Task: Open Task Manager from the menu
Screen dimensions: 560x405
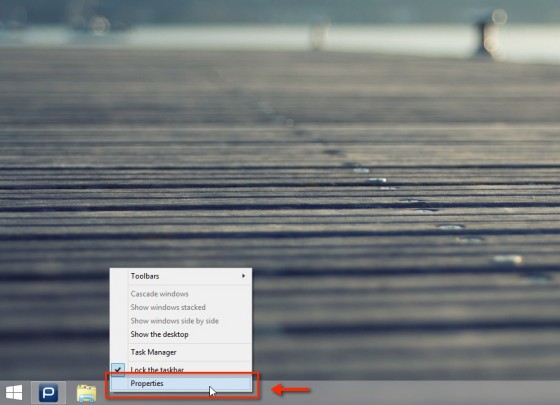Action: pyautogui.click(x=181, y=352)
